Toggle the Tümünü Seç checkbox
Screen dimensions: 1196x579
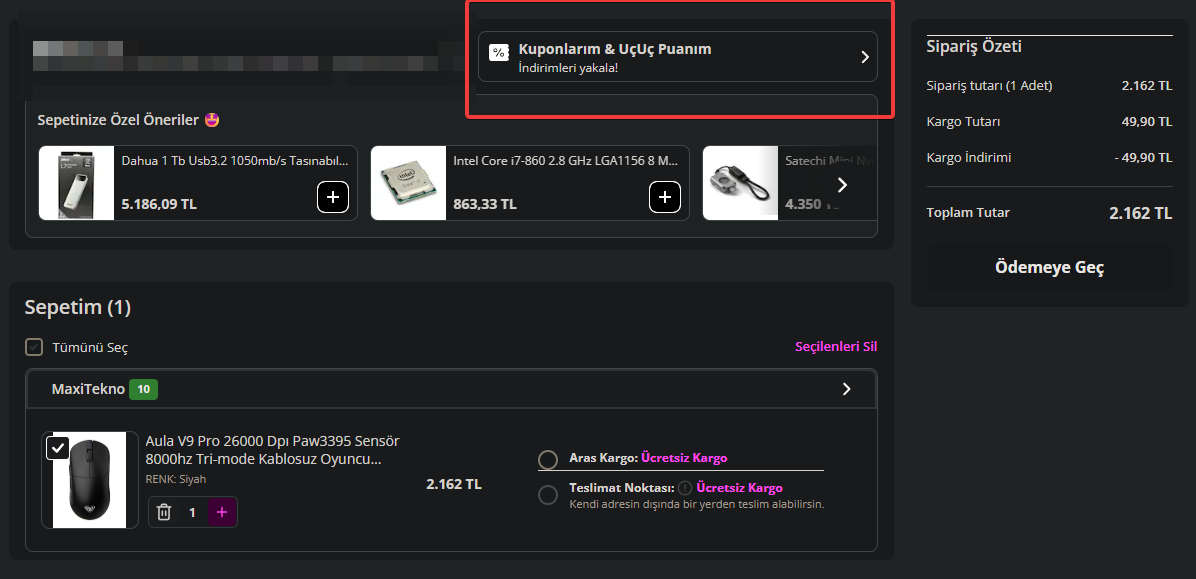coord(34,347)
